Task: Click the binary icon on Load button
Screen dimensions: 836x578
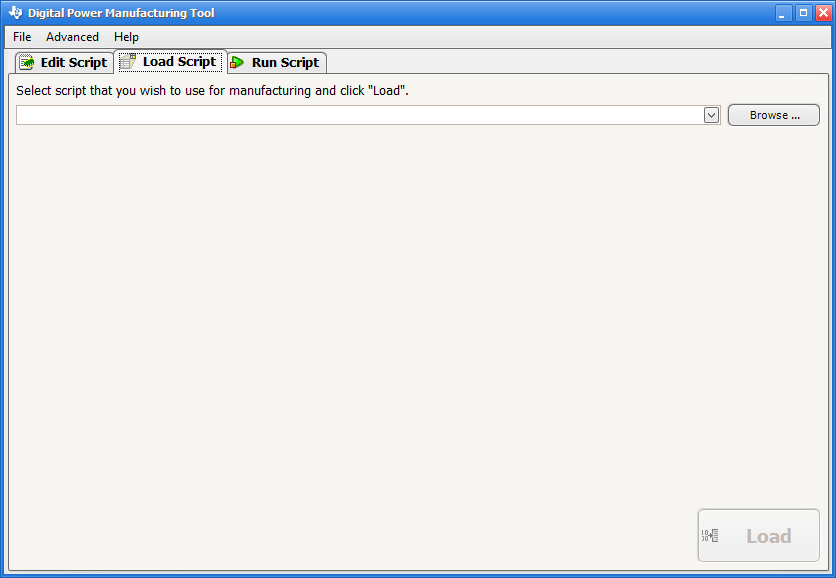Action: pos(710,536)
